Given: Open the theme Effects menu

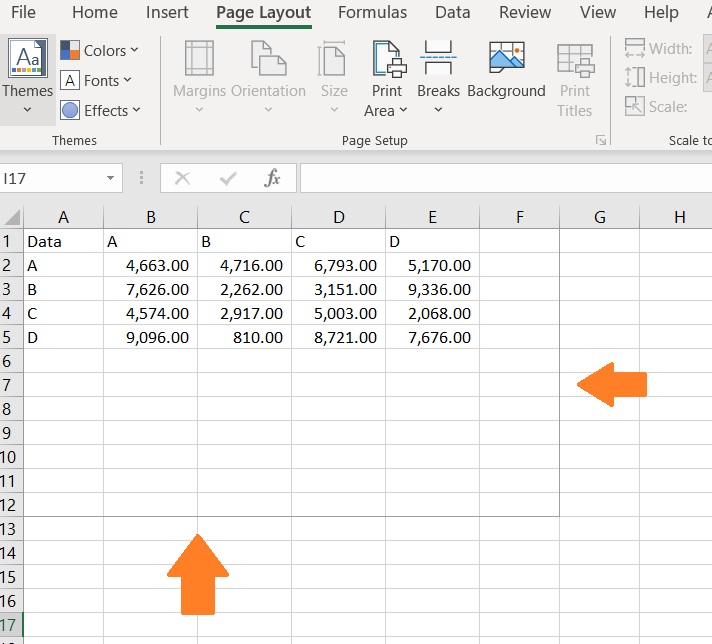Looking at the screenshot, I should coord(100,110).
